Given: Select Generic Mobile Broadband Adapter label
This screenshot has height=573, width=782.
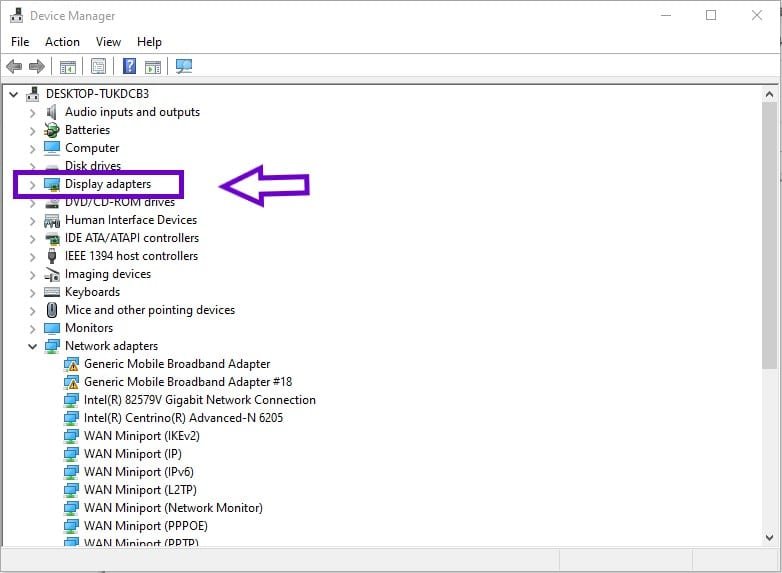Looking at the screenshot, I should click(x=177, y=364).
